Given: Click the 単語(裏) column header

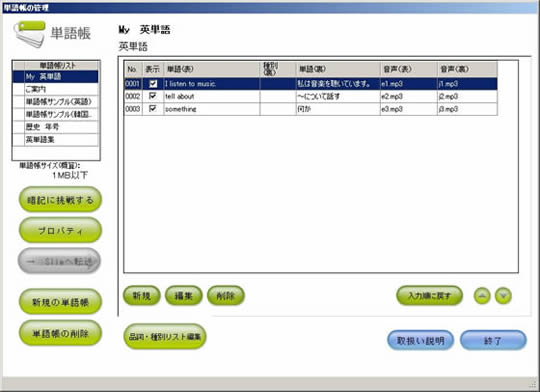Looking at the screenshot, I should pos(338,69).
